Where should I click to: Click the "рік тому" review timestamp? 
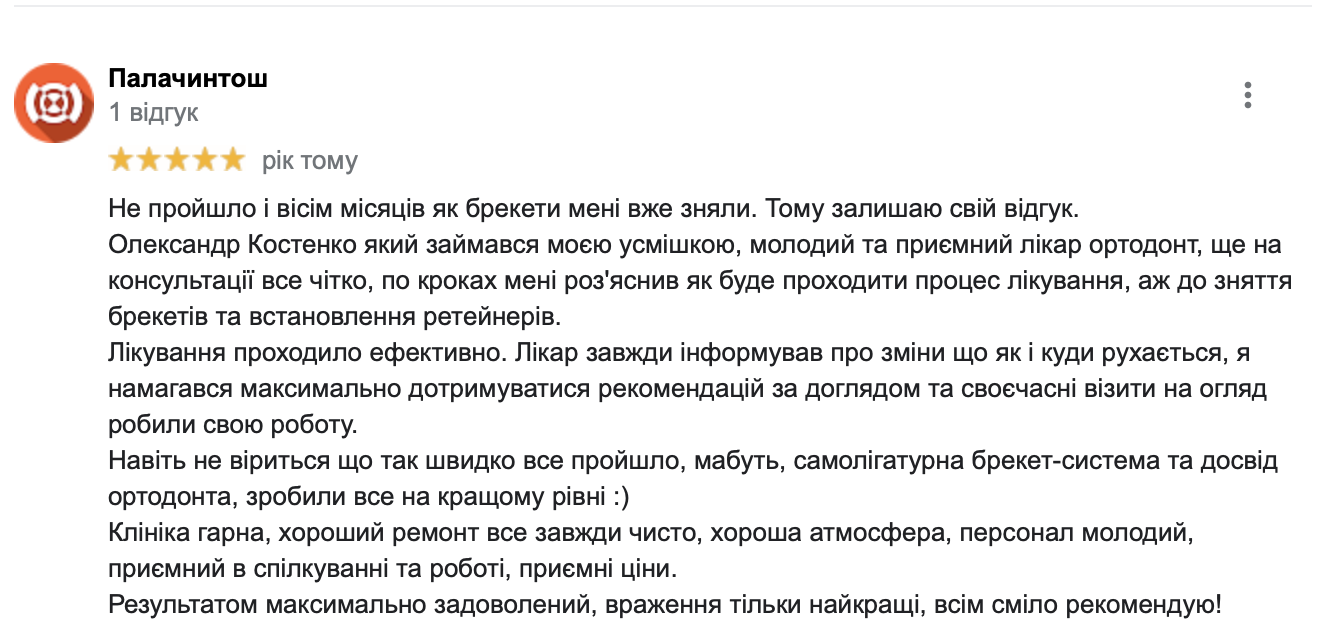click(309, 161)
